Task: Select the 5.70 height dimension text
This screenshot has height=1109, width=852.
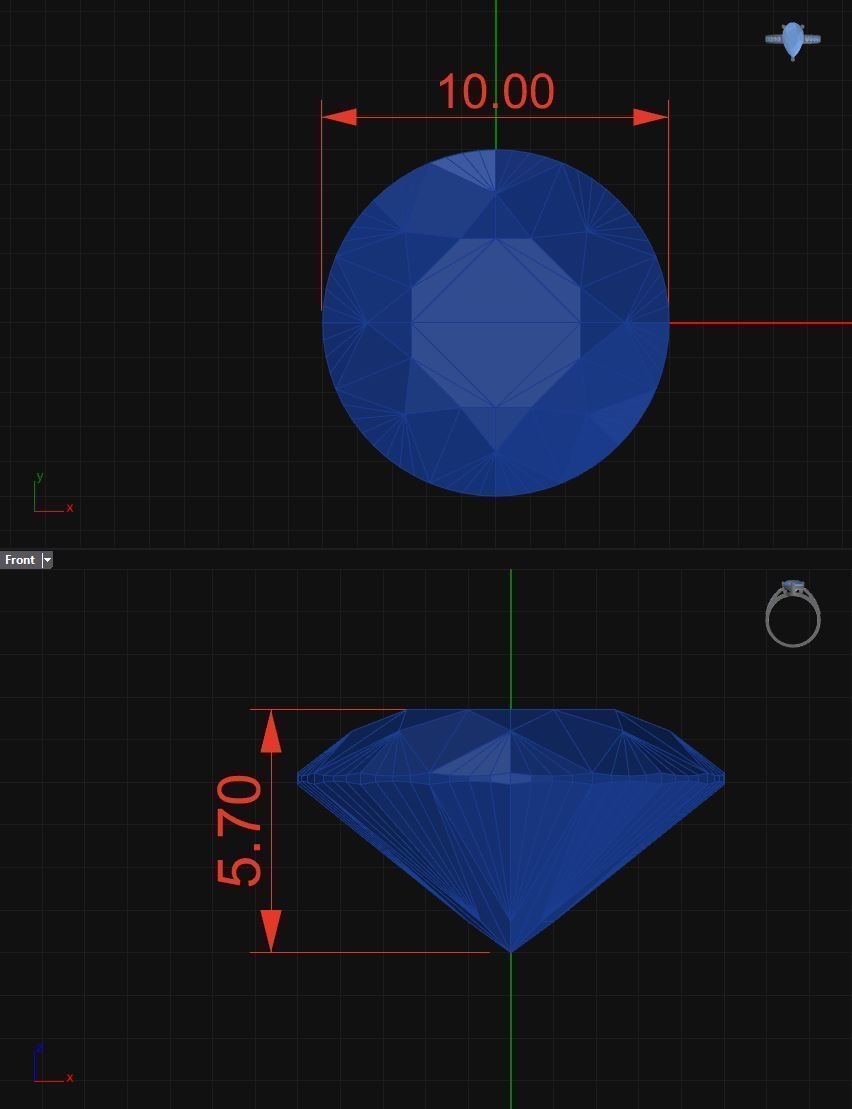Action: pyautogui.click(x=239, y=830)
